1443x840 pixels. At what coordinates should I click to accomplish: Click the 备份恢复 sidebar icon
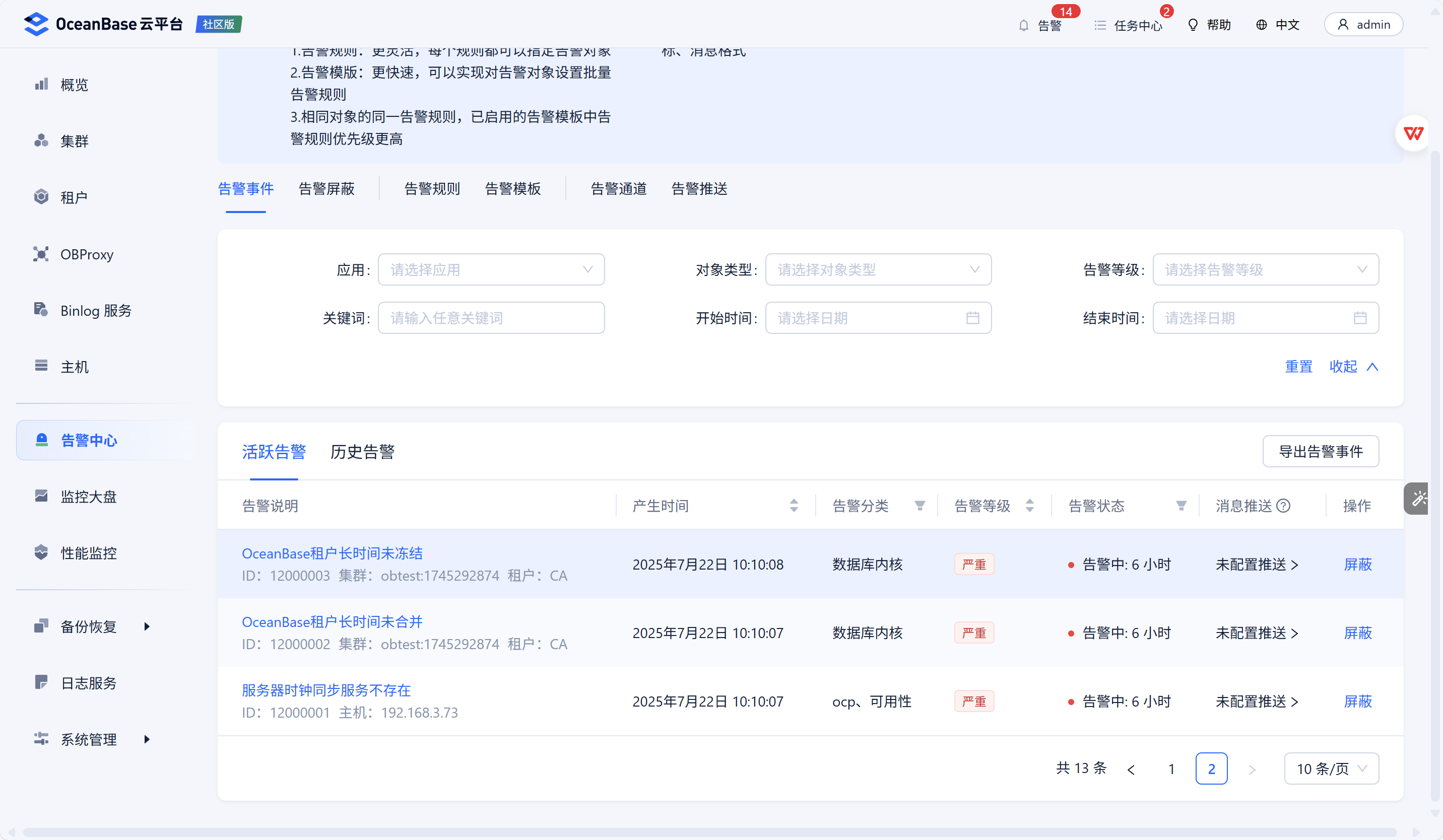point(41,626)
